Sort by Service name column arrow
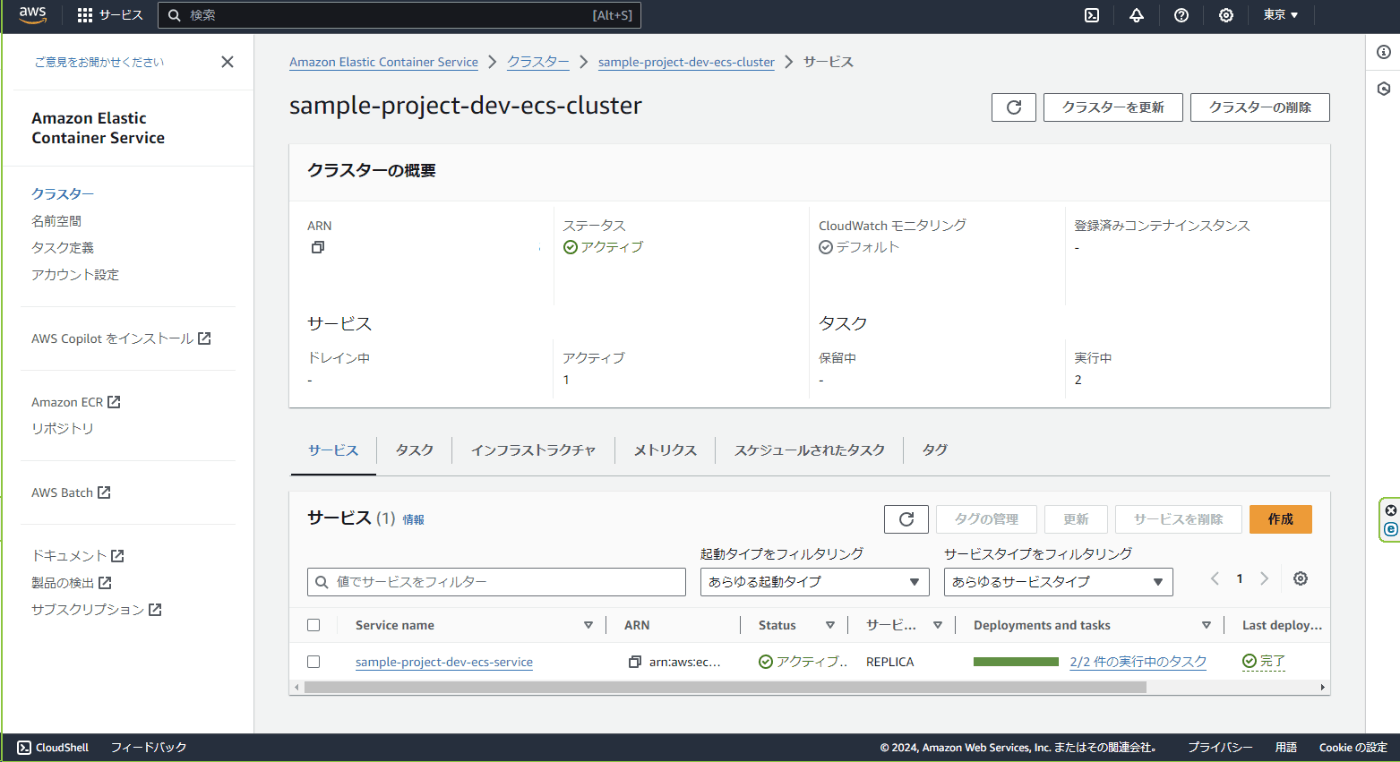This screenshot has width=1400, height=762. [588, 625]
